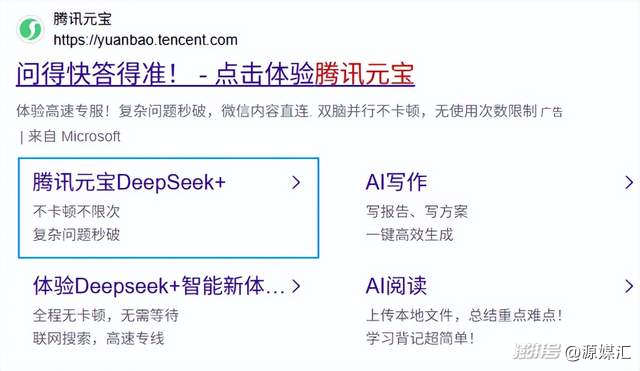Click the 不卡顿不限次 description line

click(76, 211)
